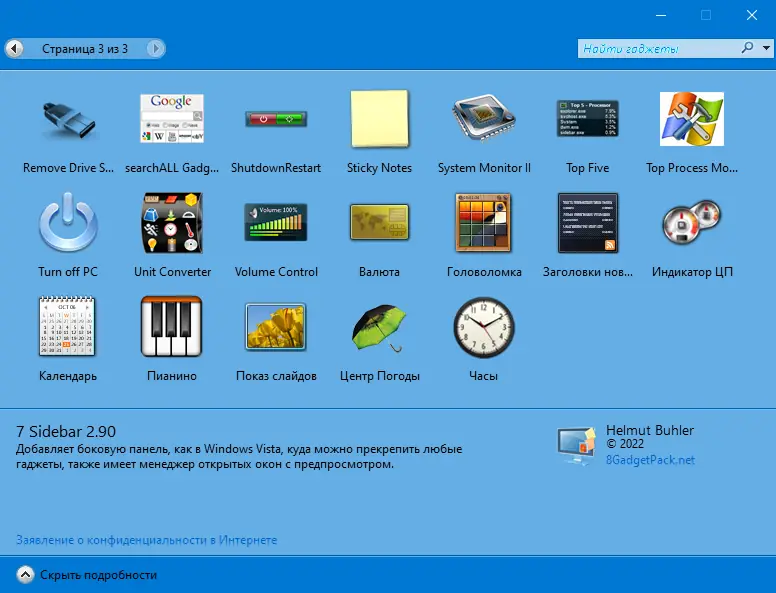The width and height of the screenshot is (776, 593).
Task: Click the Volume Control label text
Action: point(276,272)
